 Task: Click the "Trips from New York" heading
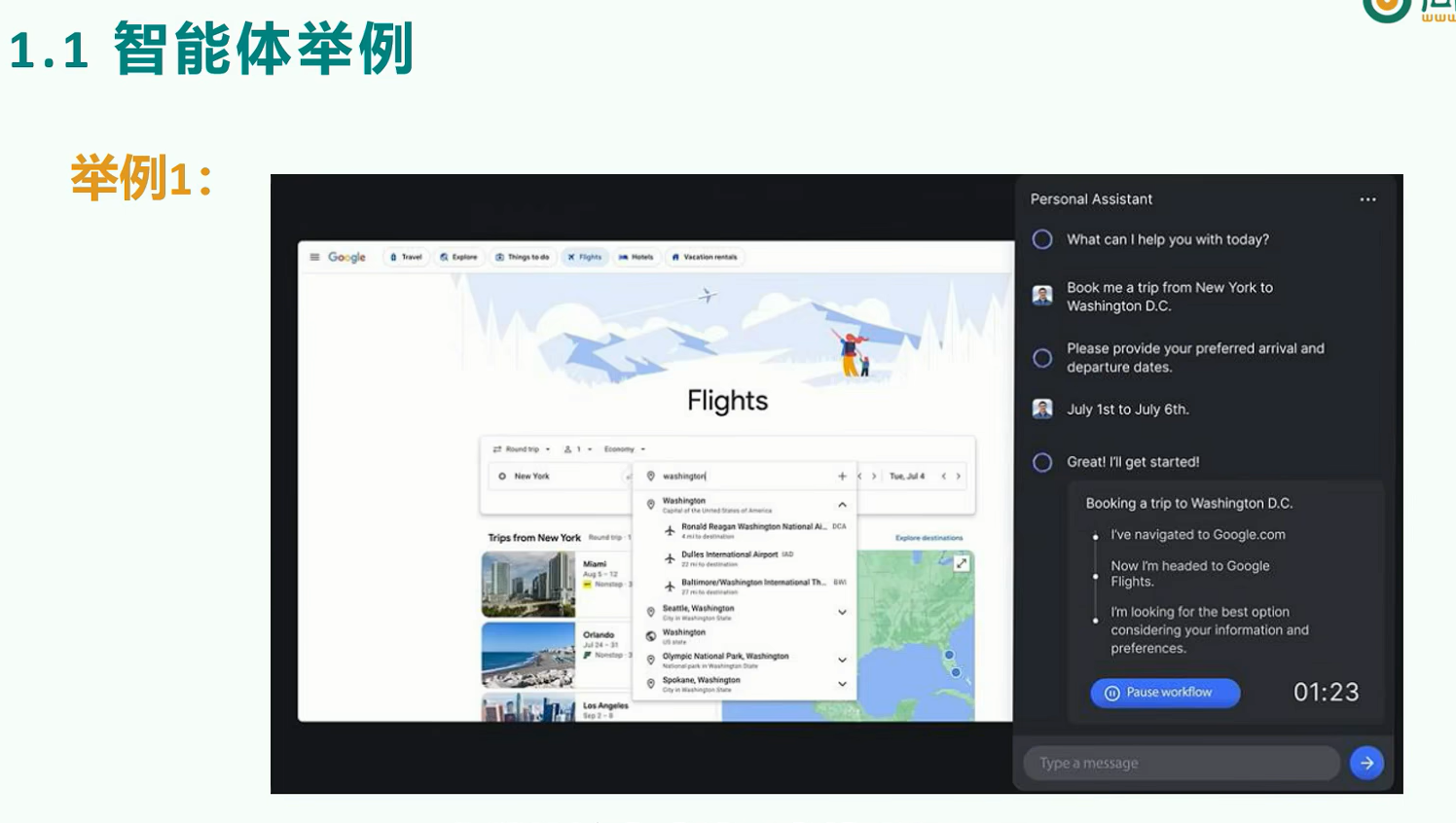[x=534, y=538]
